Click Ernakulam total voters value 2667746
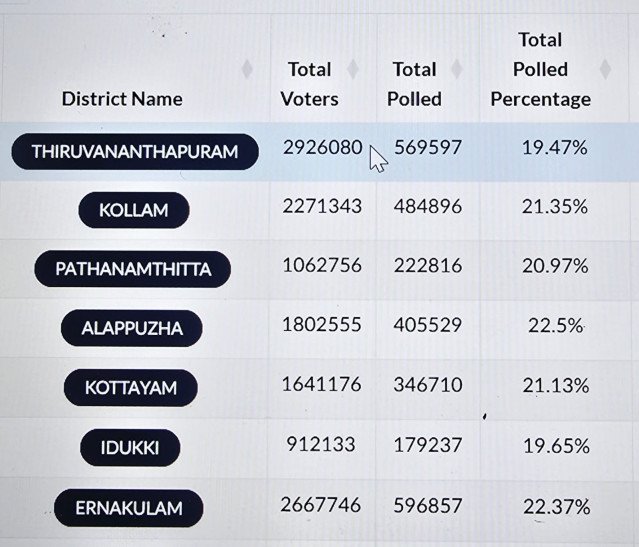 (322, 505)
